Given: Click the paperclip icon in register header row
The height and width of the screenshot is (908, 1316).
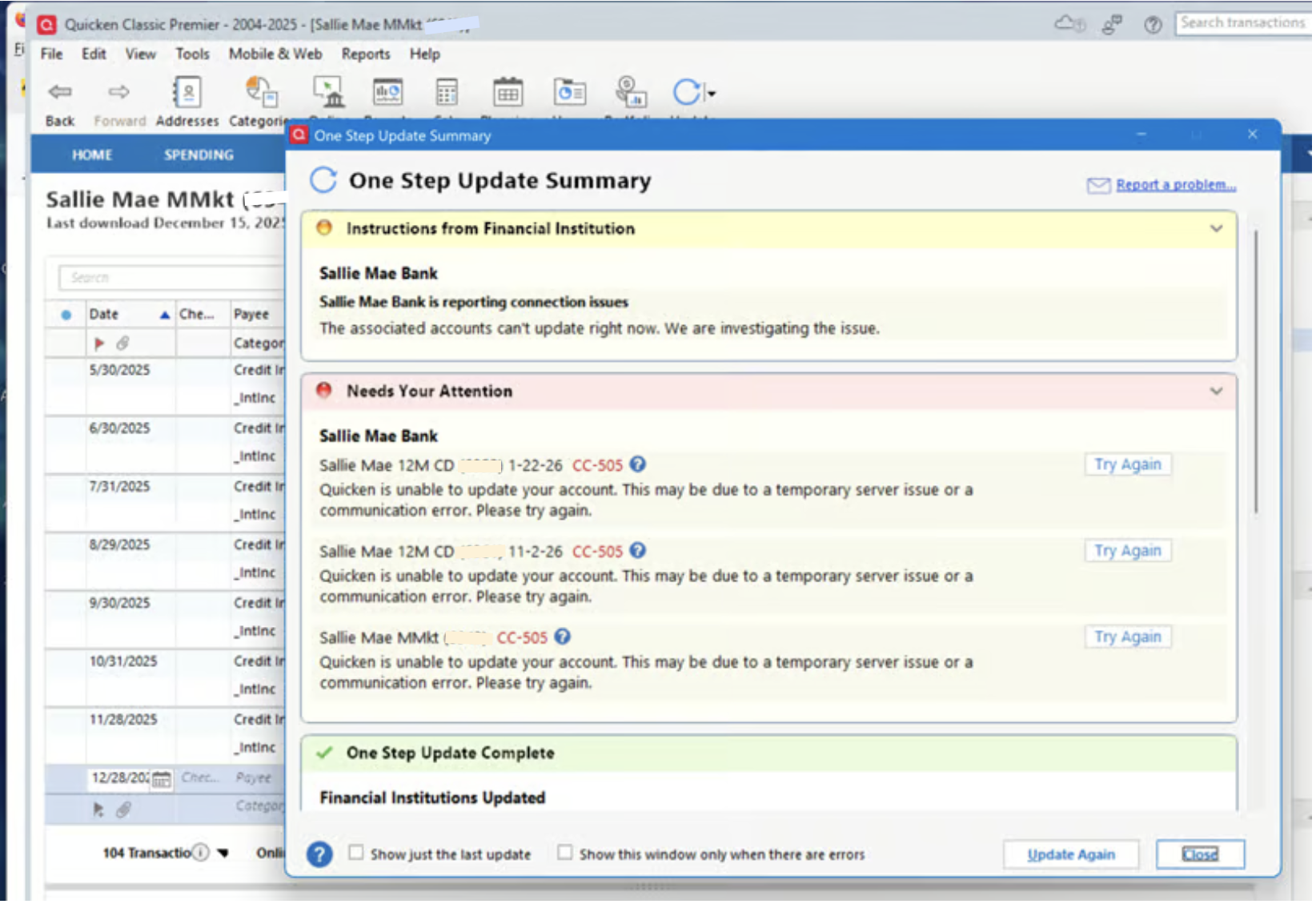Looking at the screenshot, I should [122, 344].
